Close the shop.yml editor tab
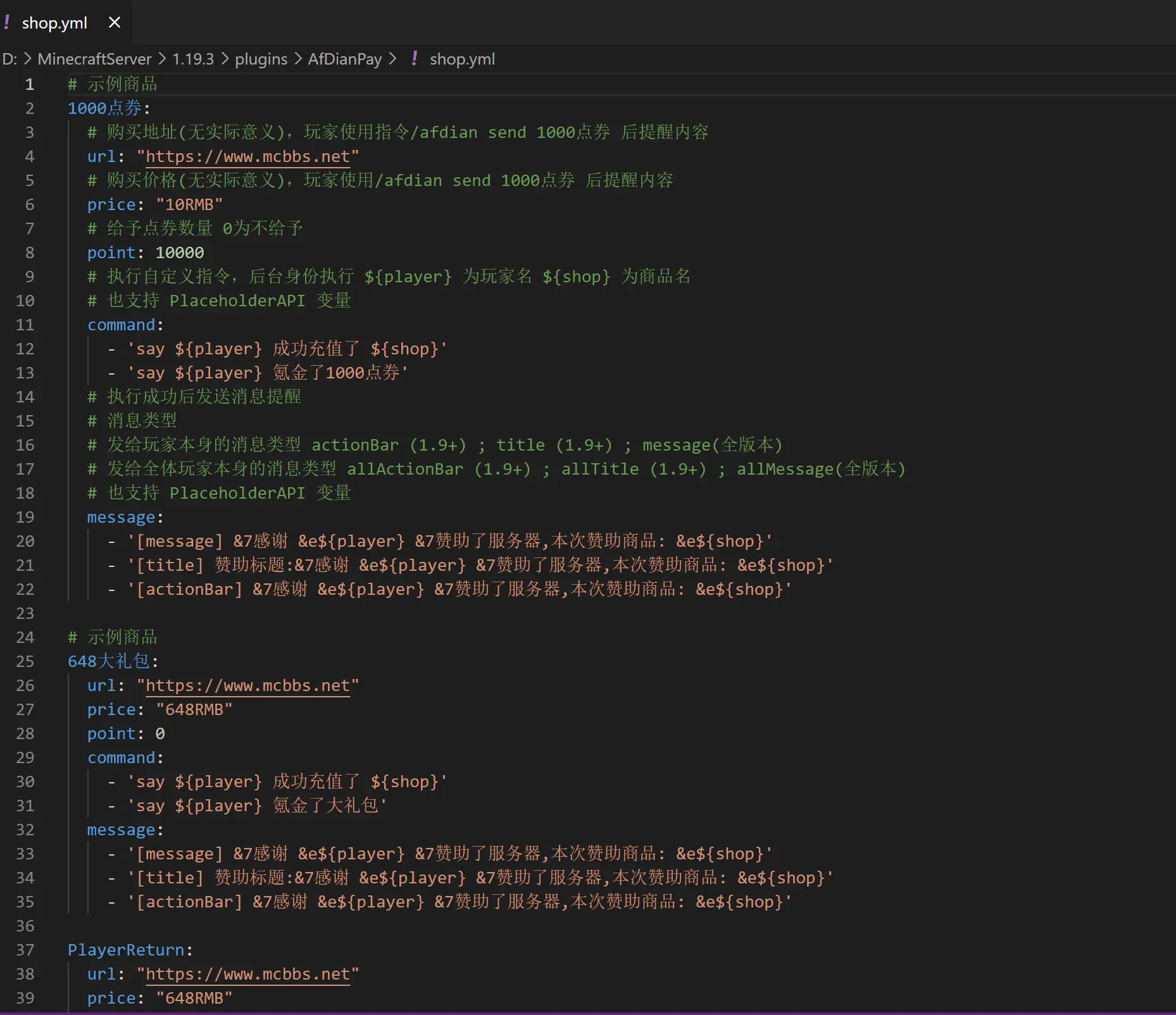1176x1015 pixels. click(115, 23)
